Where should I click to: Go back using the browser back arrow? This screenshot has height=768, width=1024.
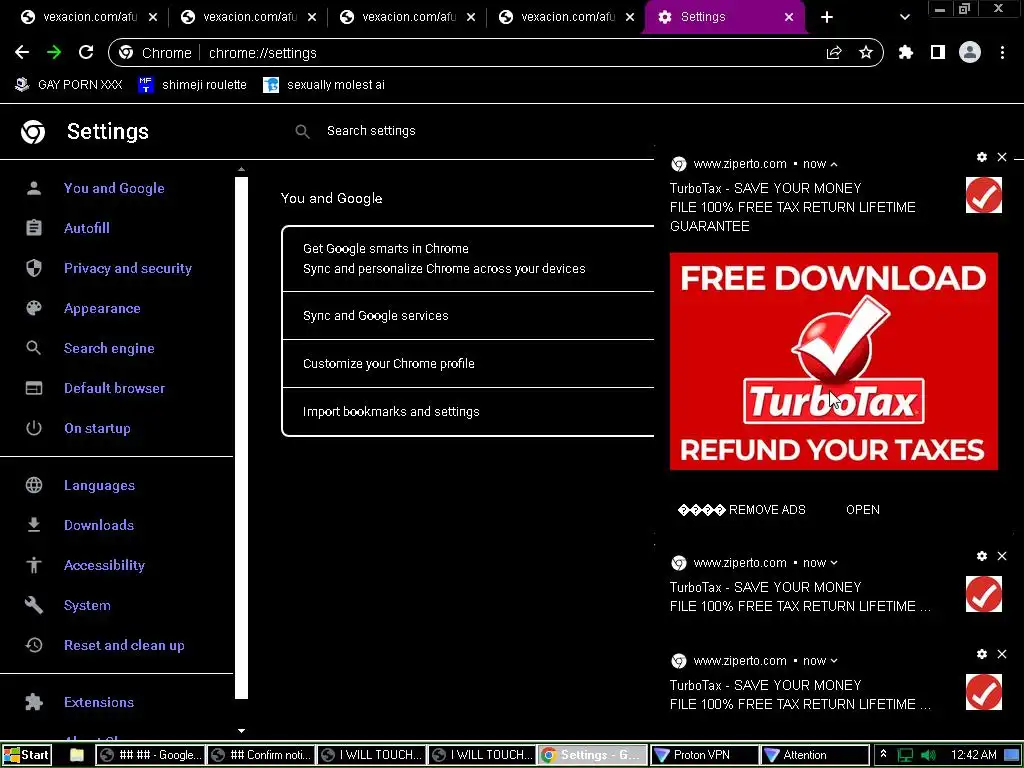[x=22, y=52]
